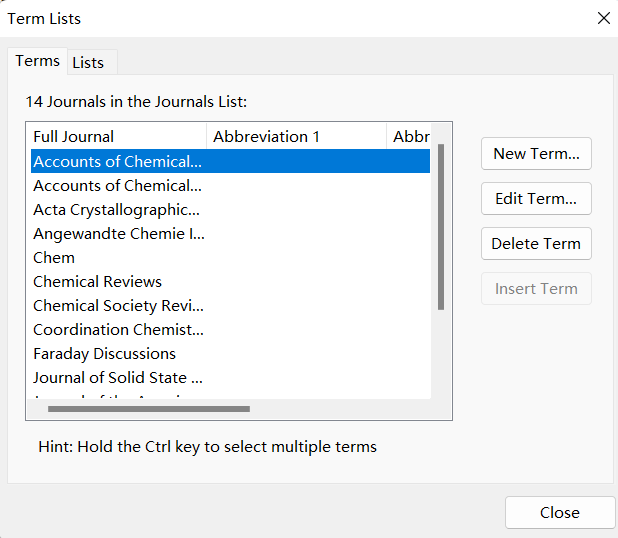Select the second Accounts of Chemical entry
Image resolution: width=618 pixels, height=538 pixels.
230,186
